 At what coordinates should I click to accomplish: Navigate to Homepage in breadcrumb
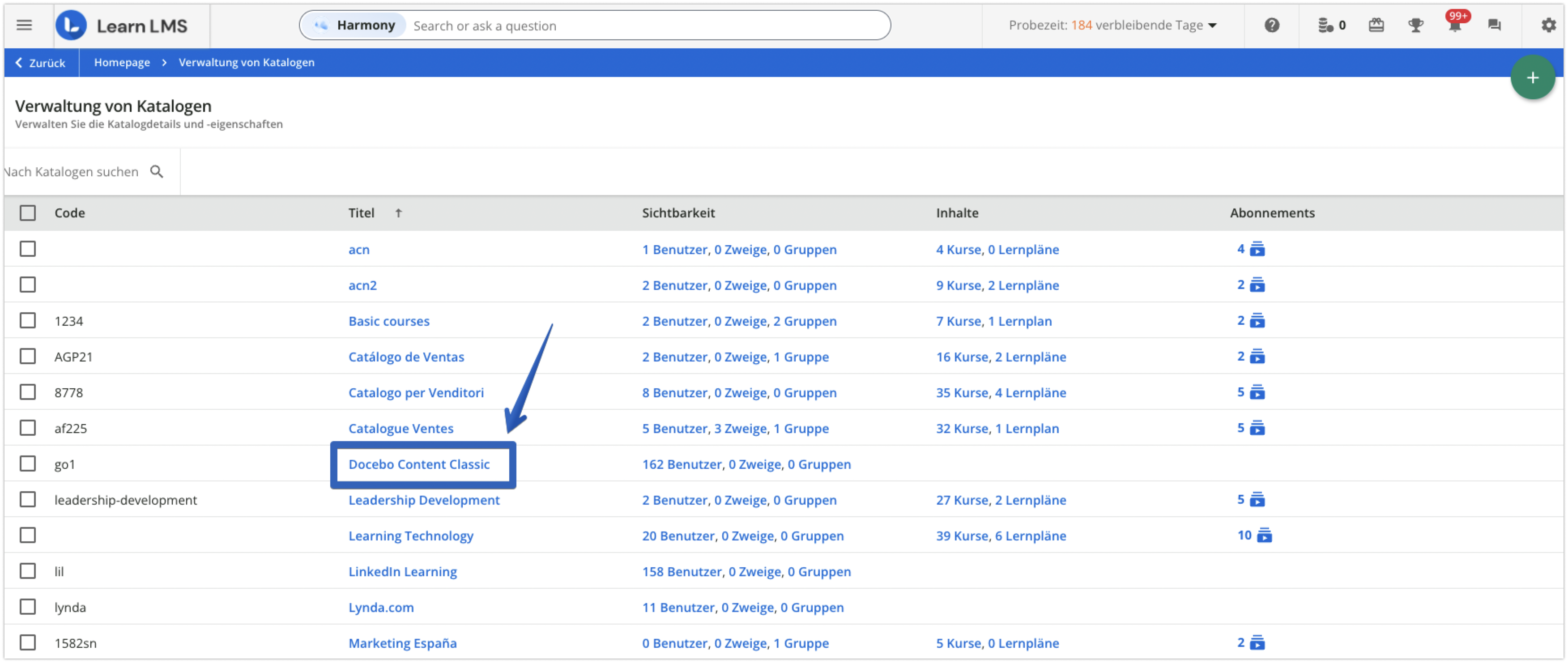122,63
